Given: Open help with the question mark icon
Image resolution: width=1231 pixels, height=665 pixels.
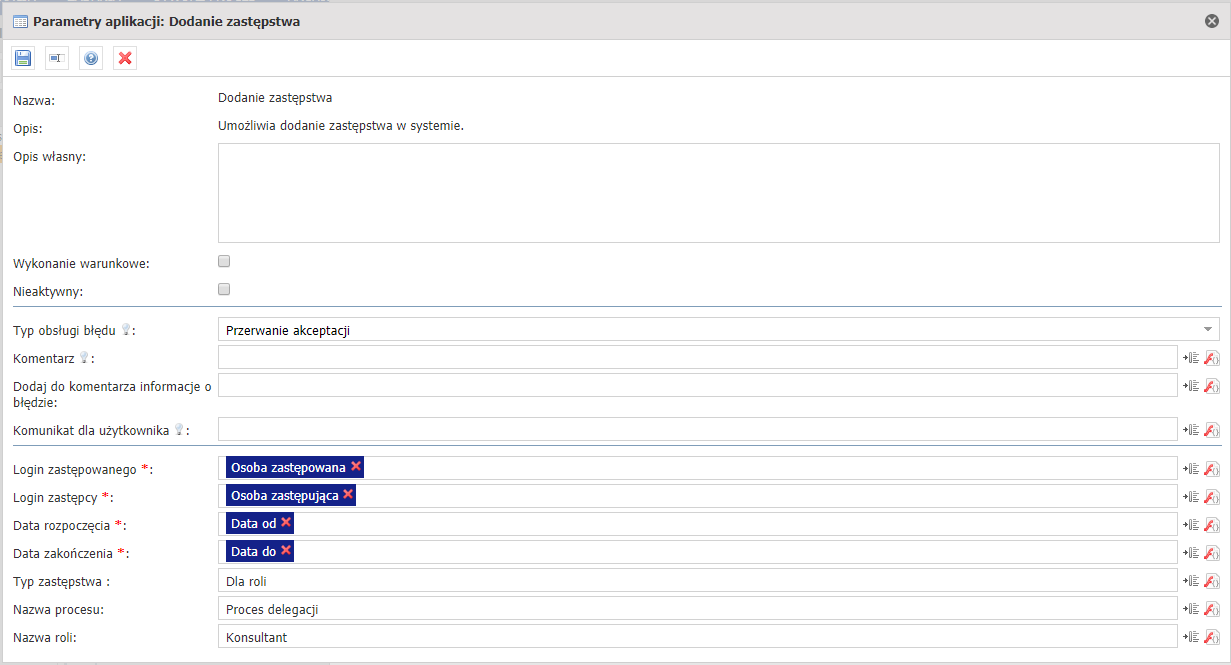Looking at the screenshot, I should point(91,59).
